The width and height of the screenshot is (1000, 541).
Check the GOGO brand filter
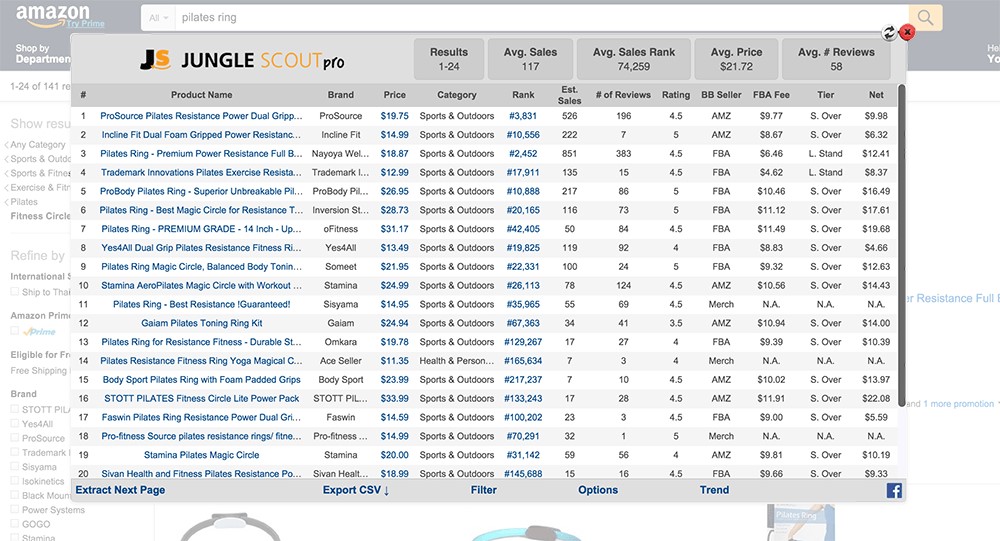click(x=15, y=524)
